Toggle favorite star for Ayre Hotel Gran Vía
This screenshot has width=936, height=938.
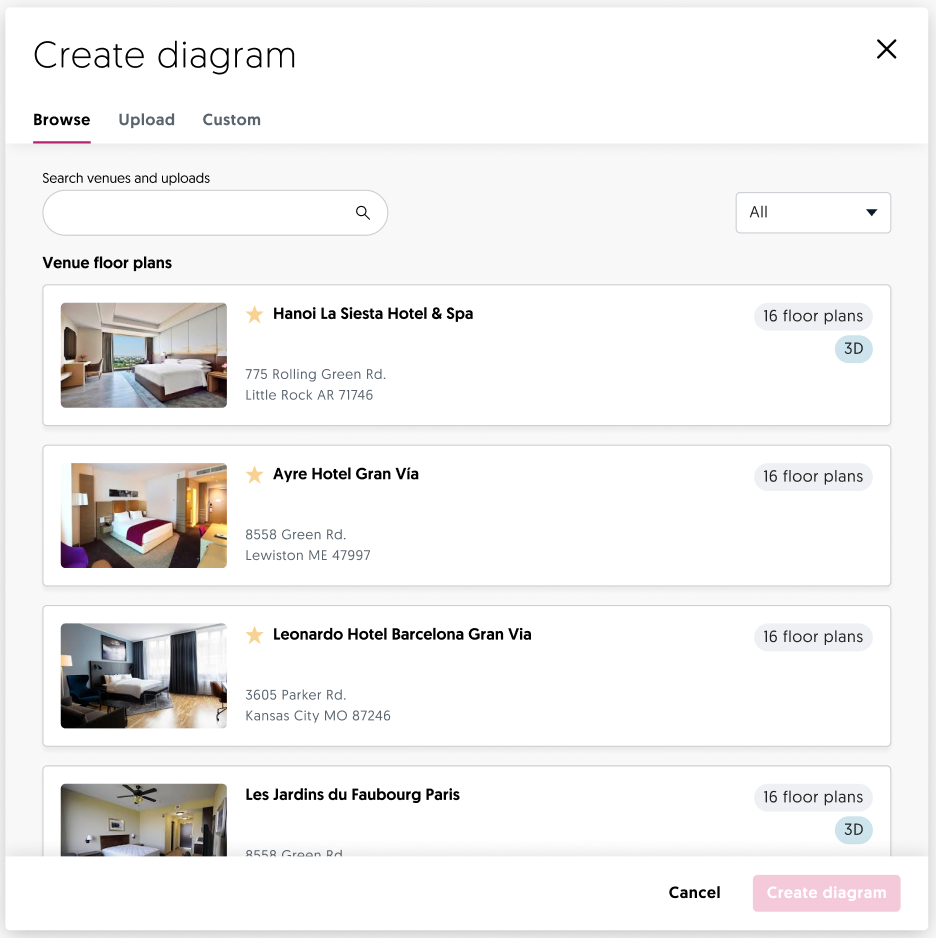tap(254, 474)
